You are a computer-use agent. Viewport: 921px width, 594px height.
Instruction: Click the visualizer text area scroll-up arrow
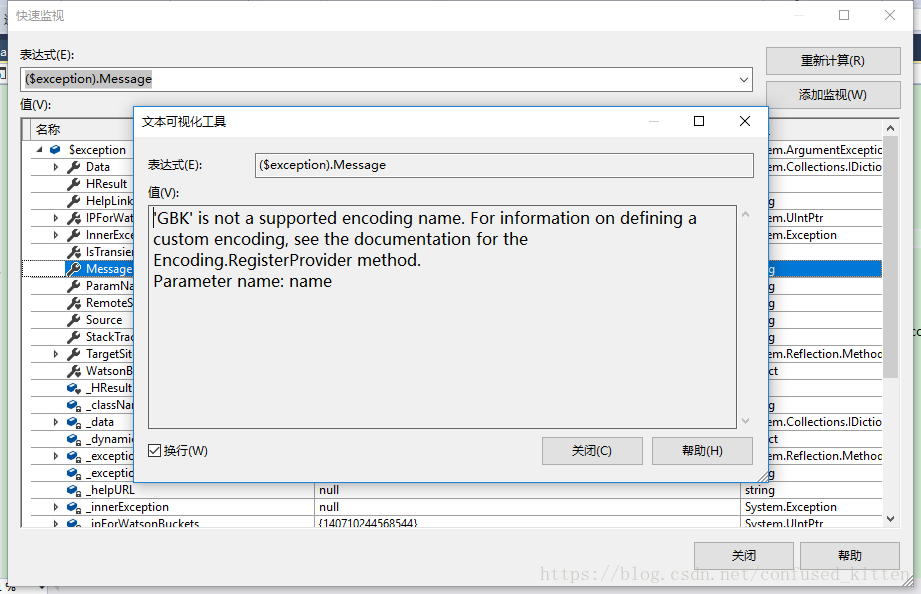coord(745,214)
